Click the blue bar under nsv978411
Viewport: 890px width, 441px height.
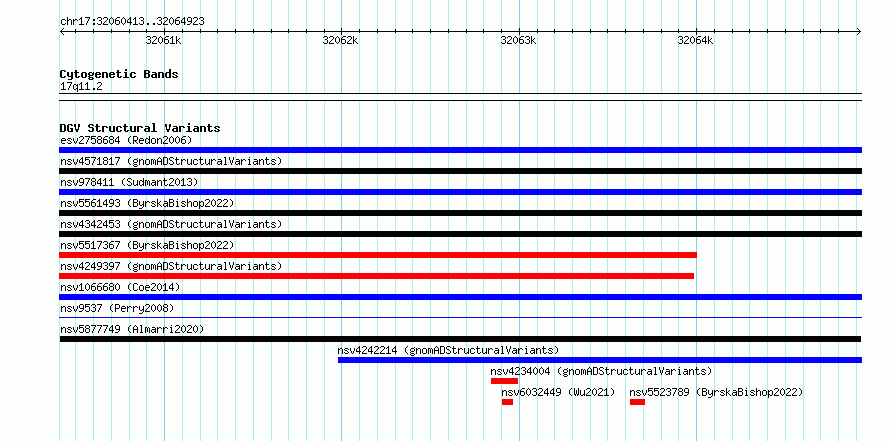pos(460,192)
